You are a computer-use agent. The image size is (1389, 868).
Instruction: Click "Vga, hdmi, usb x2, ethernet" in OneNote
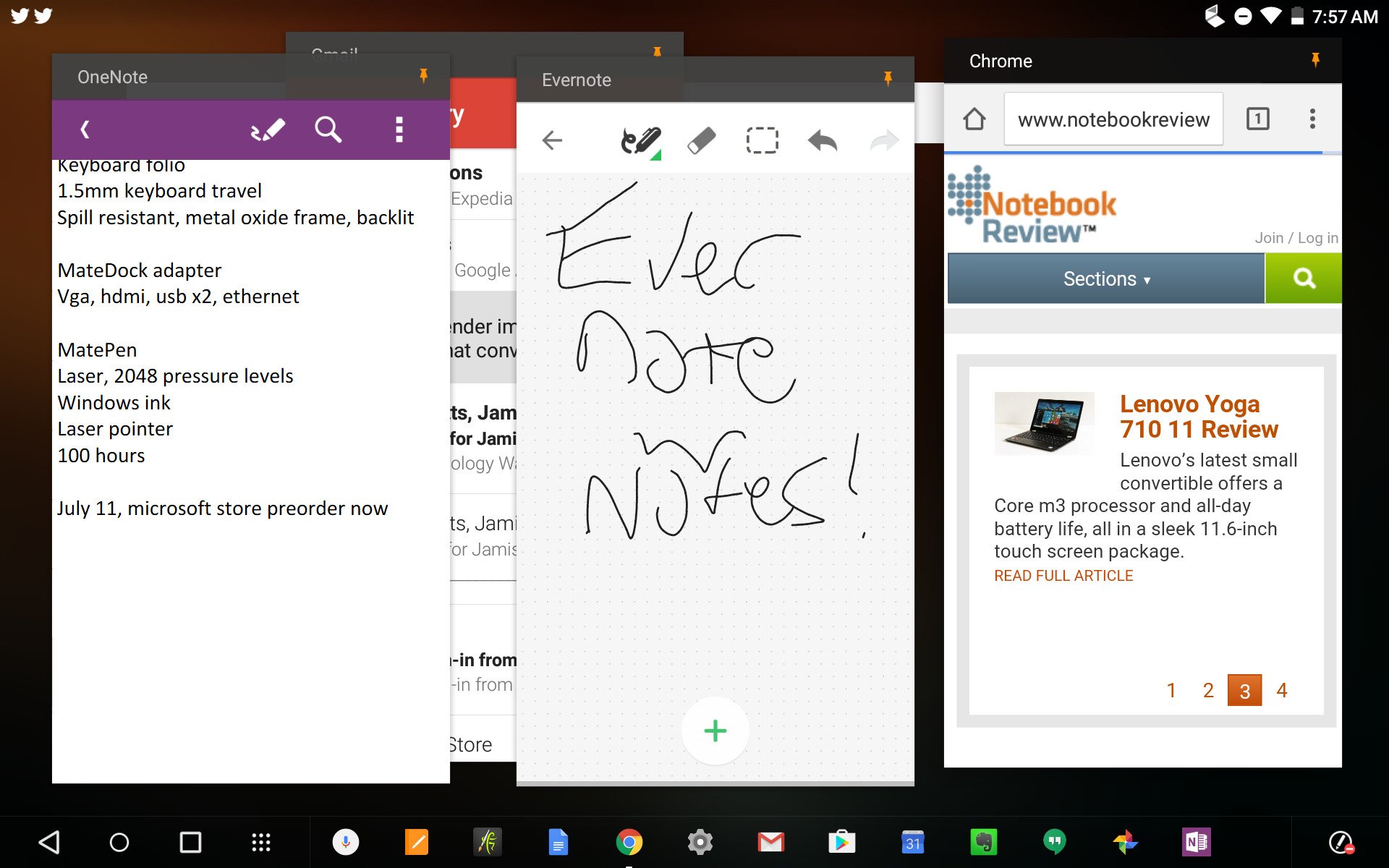point(178,297)
